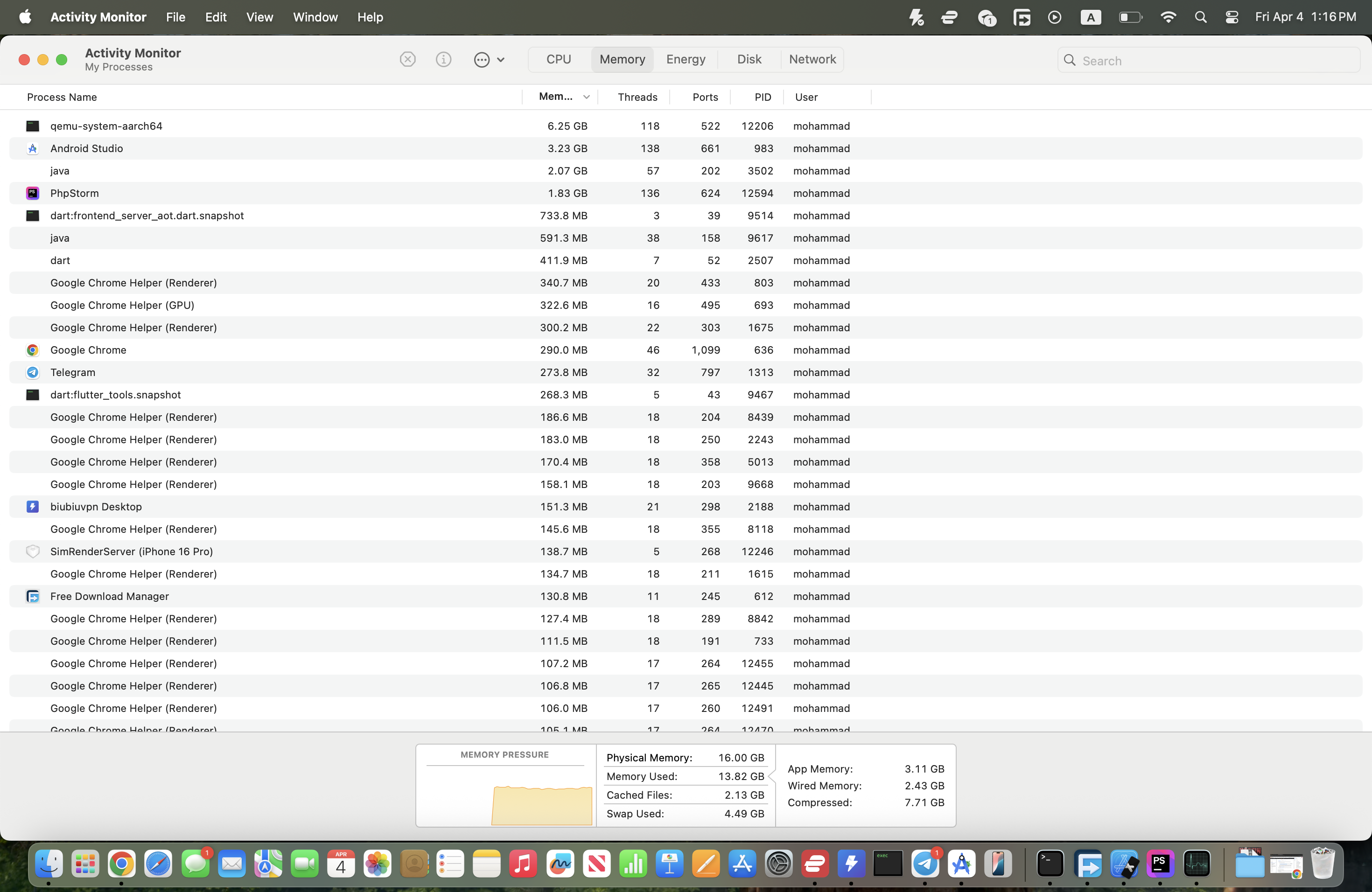Image resolution: width=1372 pixels, height=892 pixels.
Task: Click the inspect process info icon
Action: coord(443,59)
